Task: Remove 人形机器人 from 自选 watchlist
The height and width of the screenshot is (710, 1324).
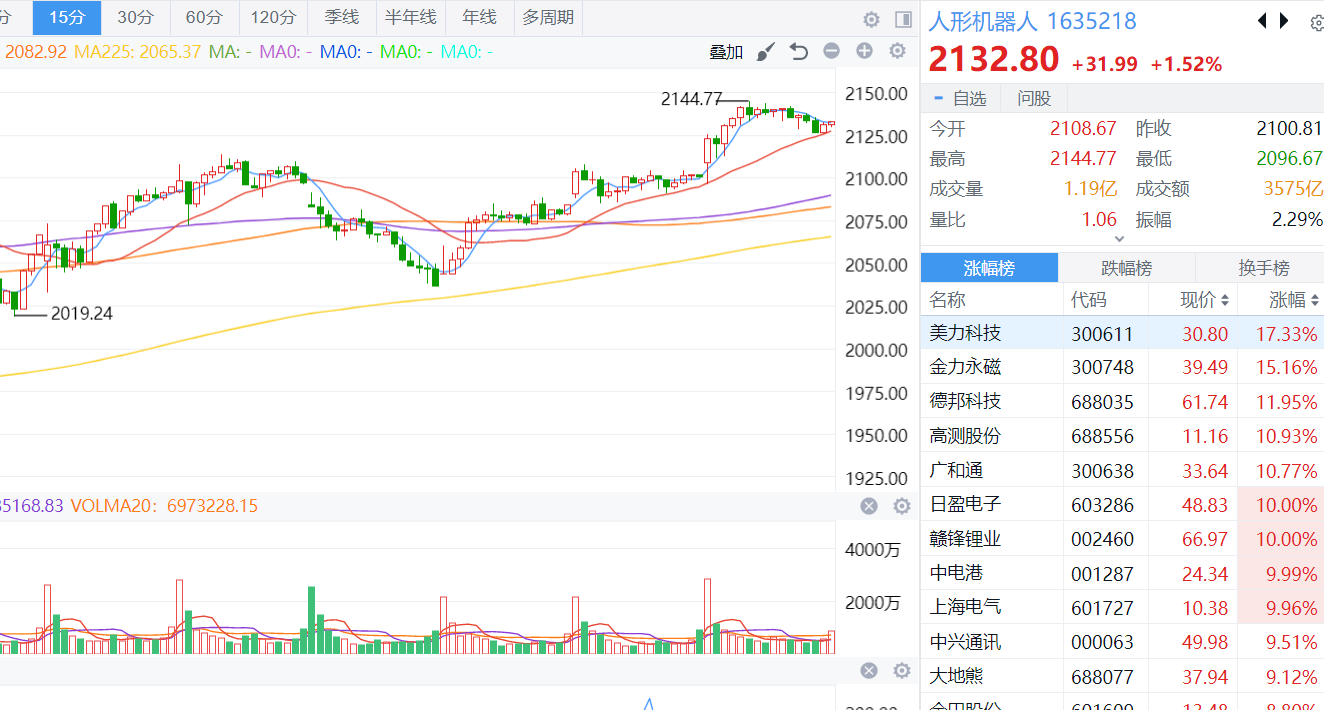Action: (960, 98)
